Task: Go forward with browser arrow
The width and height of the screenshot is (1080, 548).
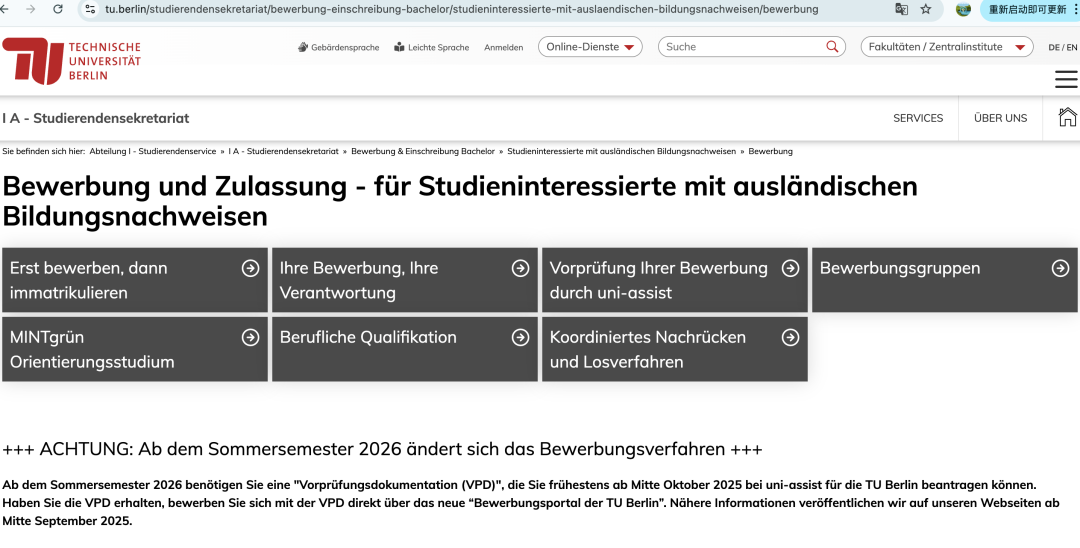Action: (x=30, y=9)
